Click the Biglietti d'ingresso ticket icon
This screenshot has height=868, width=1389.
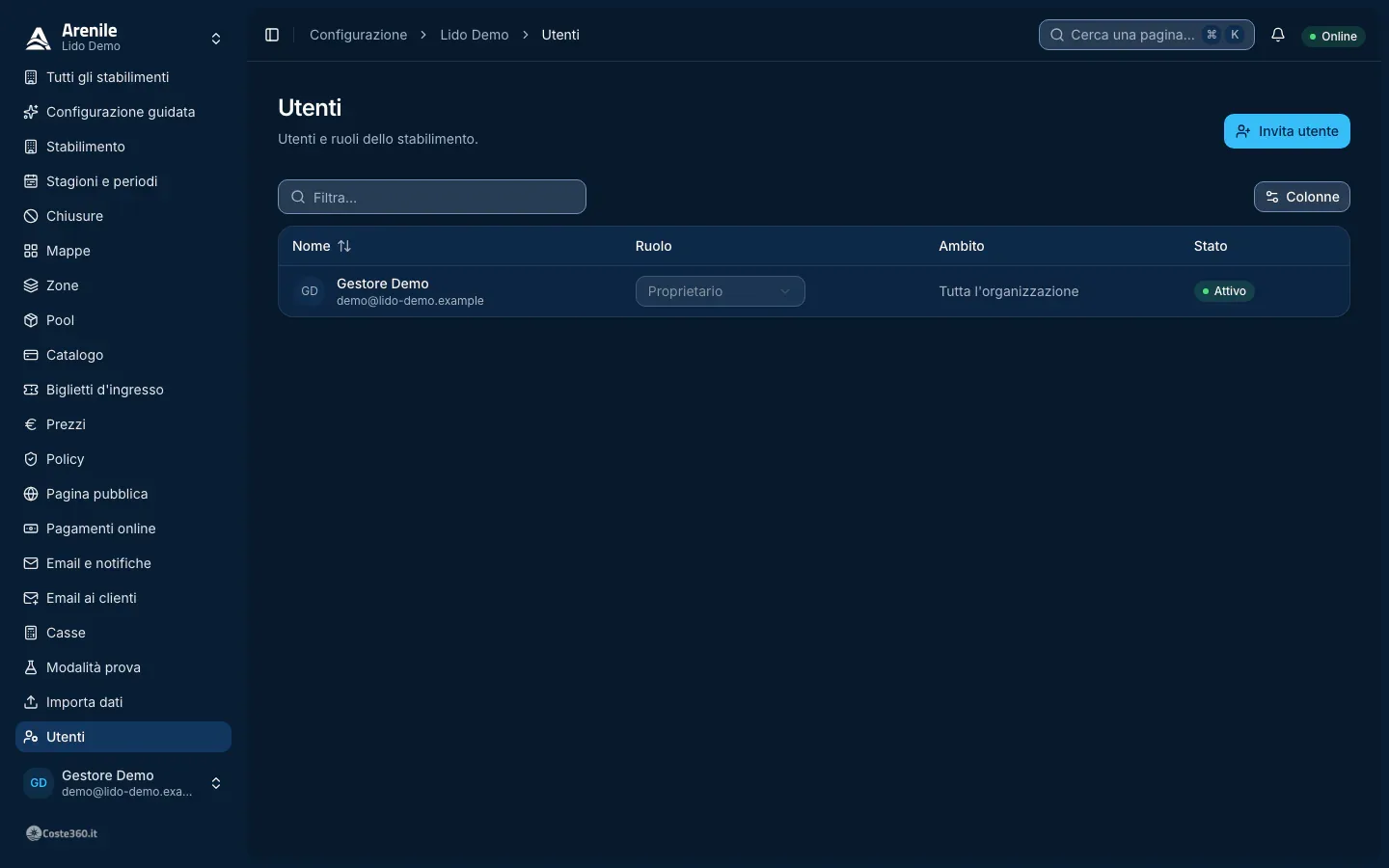coord(31,390)
